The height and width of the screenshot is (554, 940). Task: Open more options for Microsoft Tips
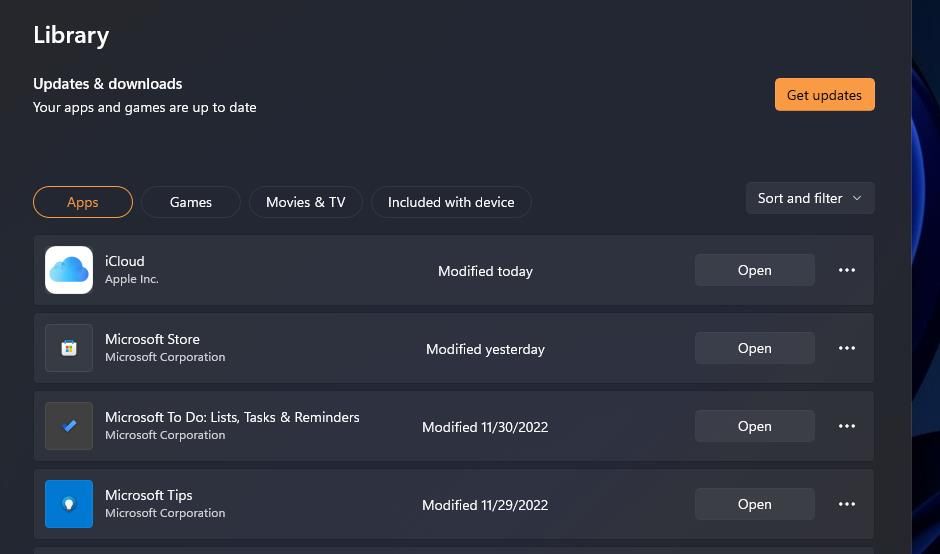[846, 504]
